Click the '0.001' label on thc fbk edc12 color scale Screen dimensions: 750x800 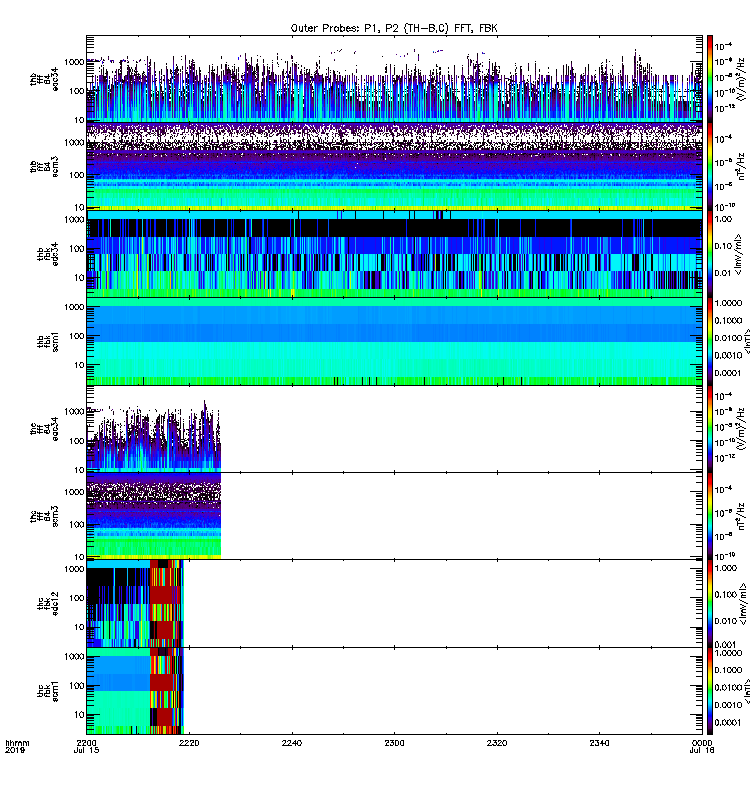click(725, 644)
